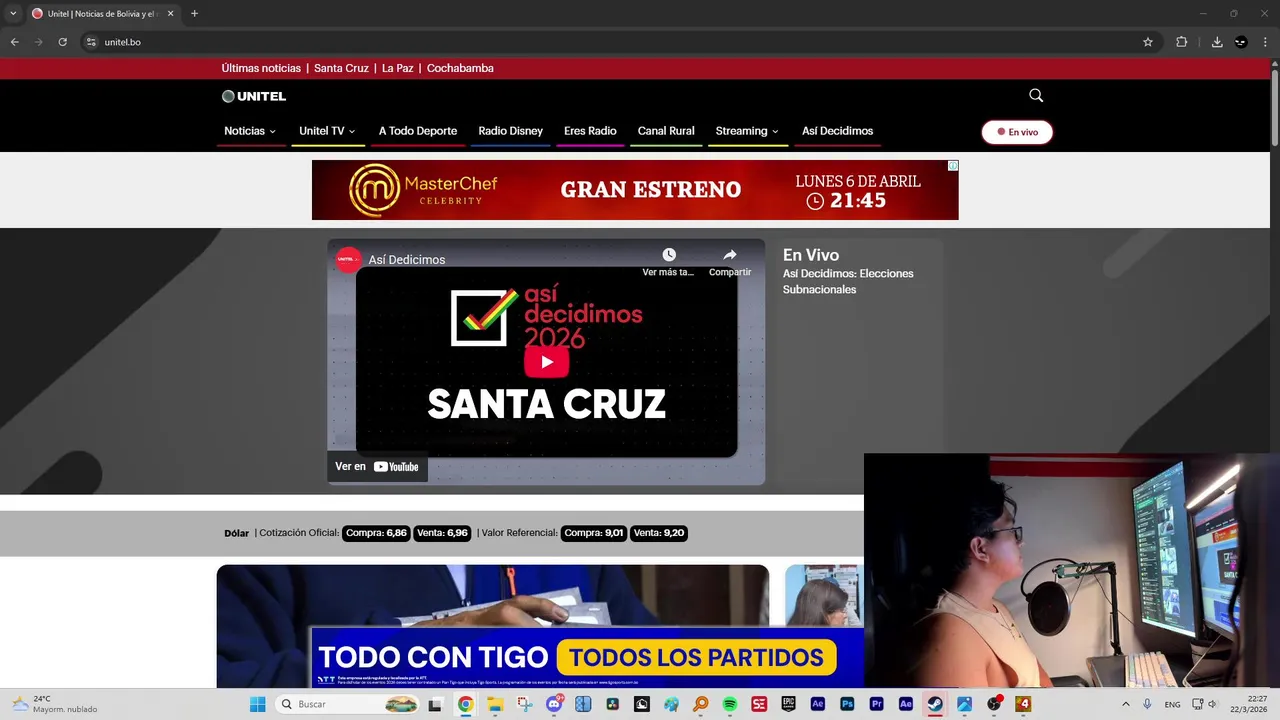Open Cochabamba link in top bar

point(460,68)
